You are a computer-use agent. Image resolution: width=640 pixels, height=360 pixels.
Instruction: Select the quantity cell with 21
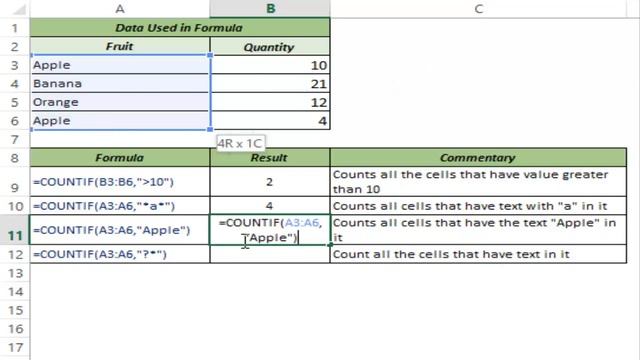(270, 84)
